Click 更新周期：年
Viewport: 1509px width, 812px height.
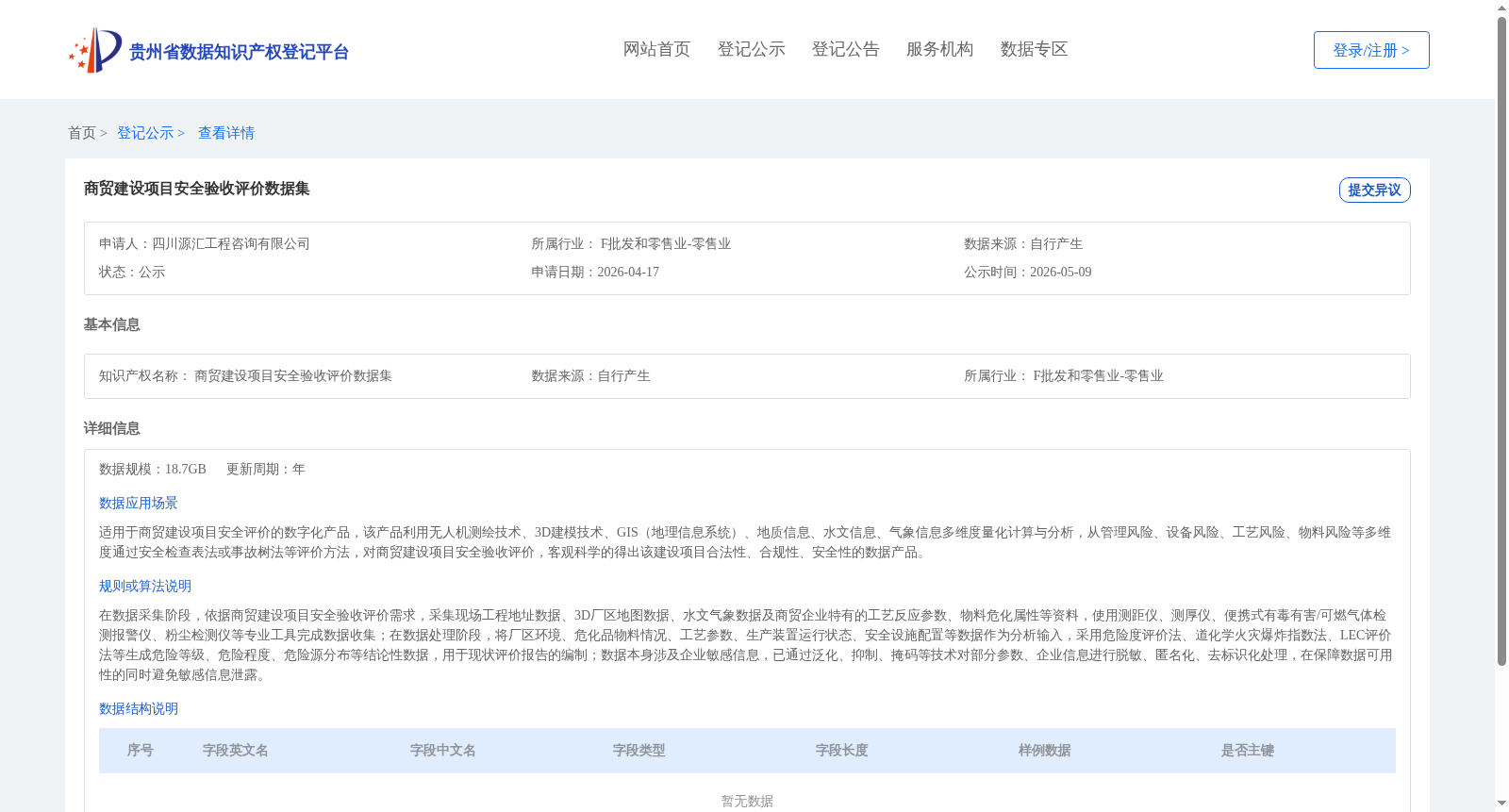click(x=266, y=469)
